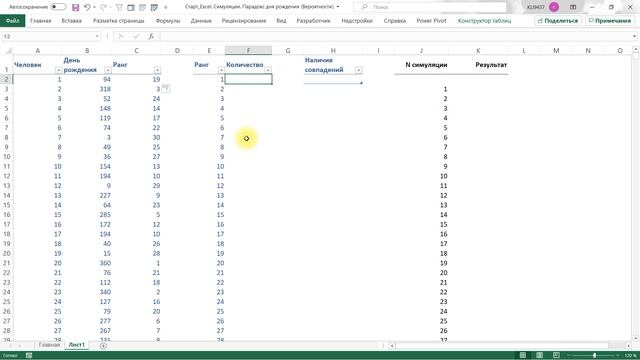Screen dimensions: 640x360
Task: Click the horizontal scrollbar left arrow
Action: pyautogui.click(x=392, y=346)
